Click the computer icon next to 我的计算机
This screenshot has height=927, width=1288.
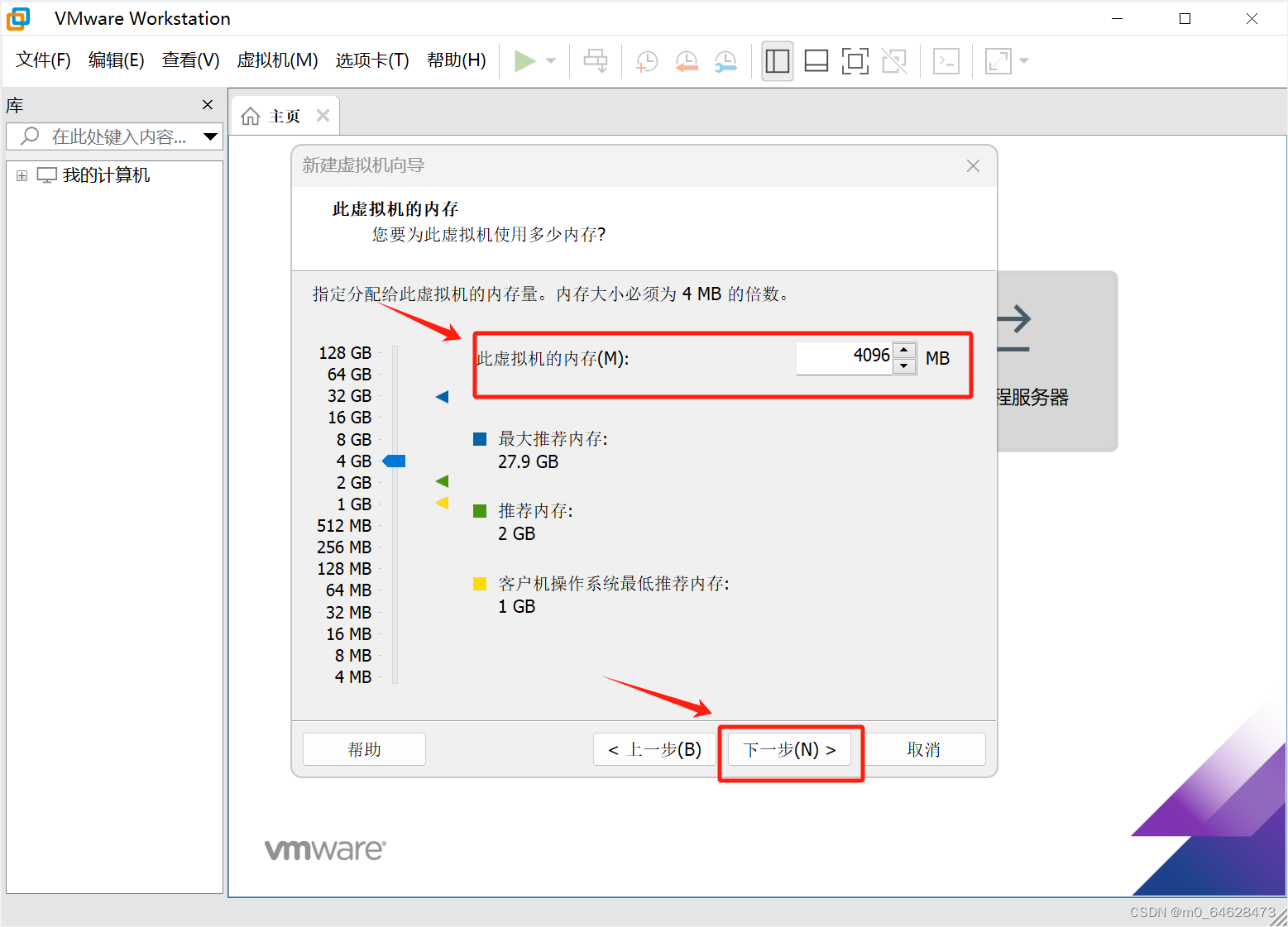(x=47, y=175)
